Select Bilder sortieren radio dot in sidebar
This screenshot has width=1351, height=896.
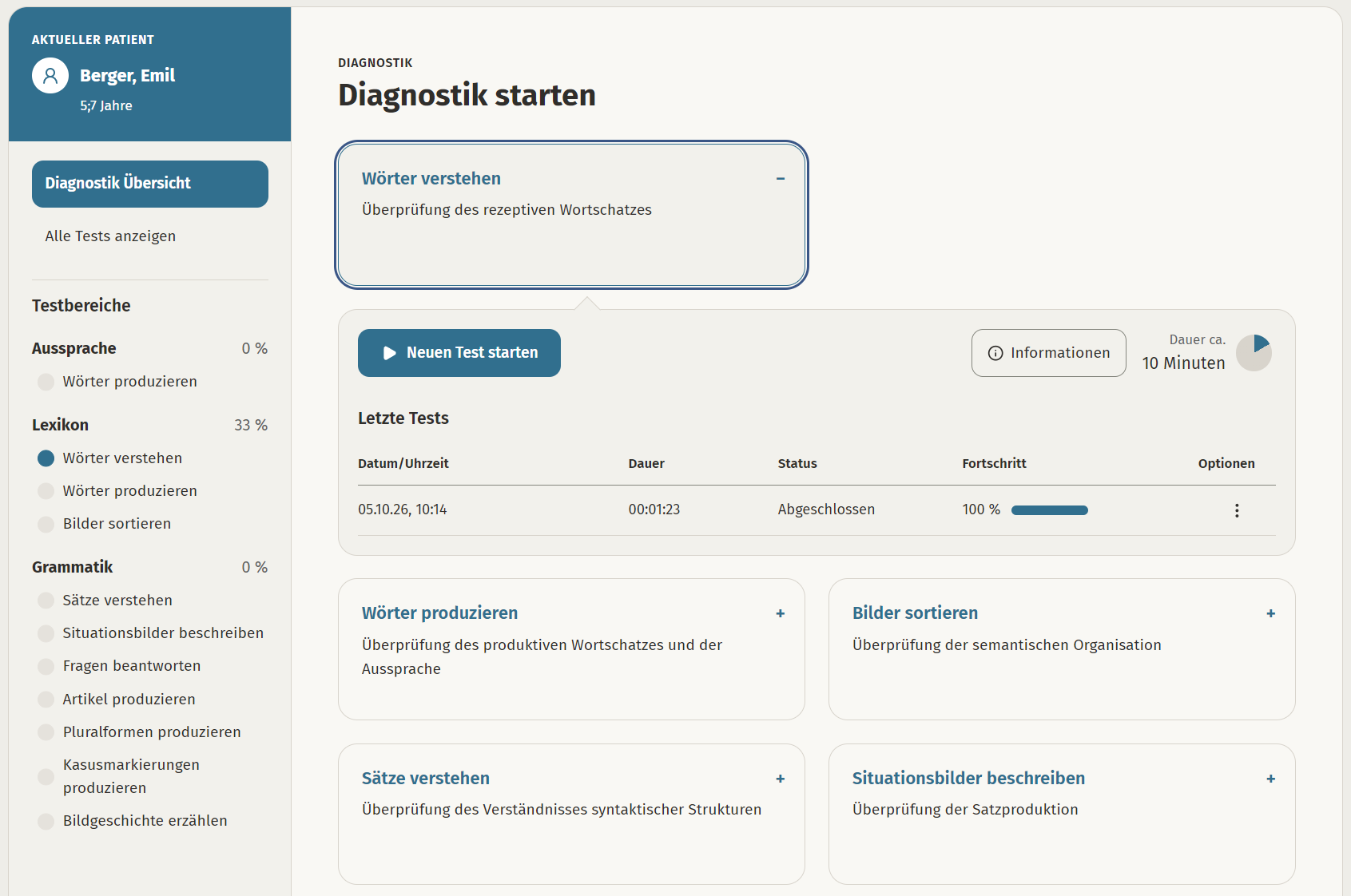click(x=46, y=524)
